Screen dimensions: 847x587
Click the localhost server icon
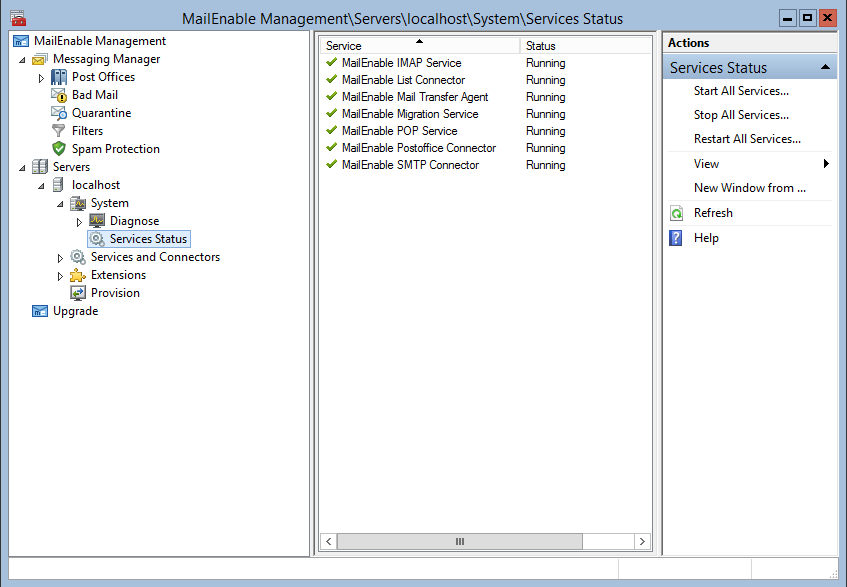coord(58,185)
